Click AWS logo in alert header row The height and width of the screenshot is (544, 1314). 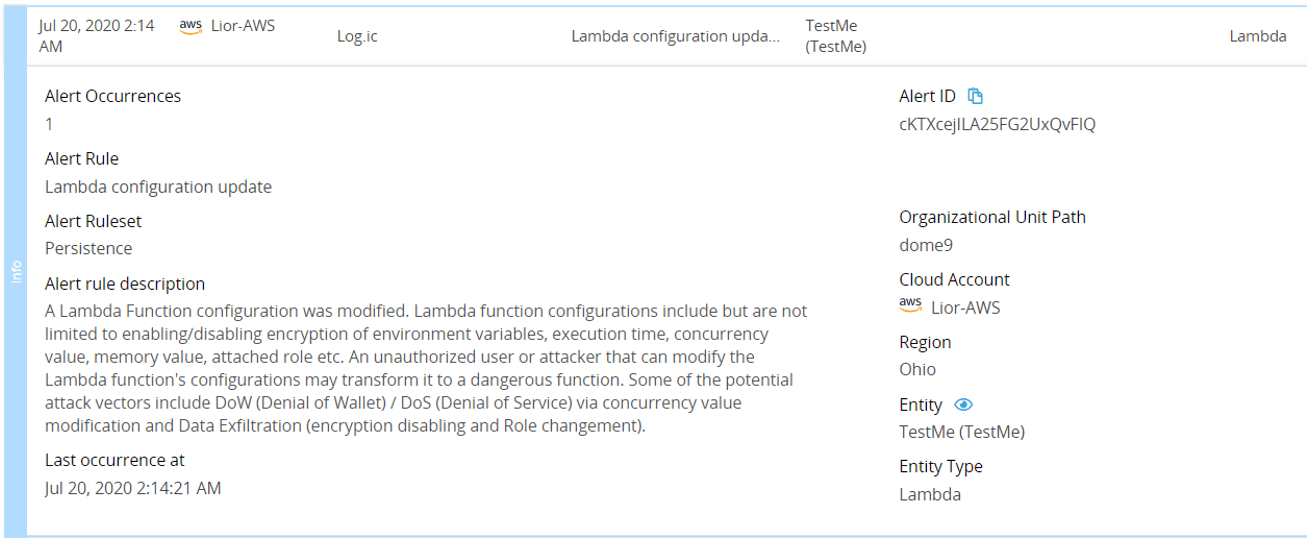coord(190,27)
